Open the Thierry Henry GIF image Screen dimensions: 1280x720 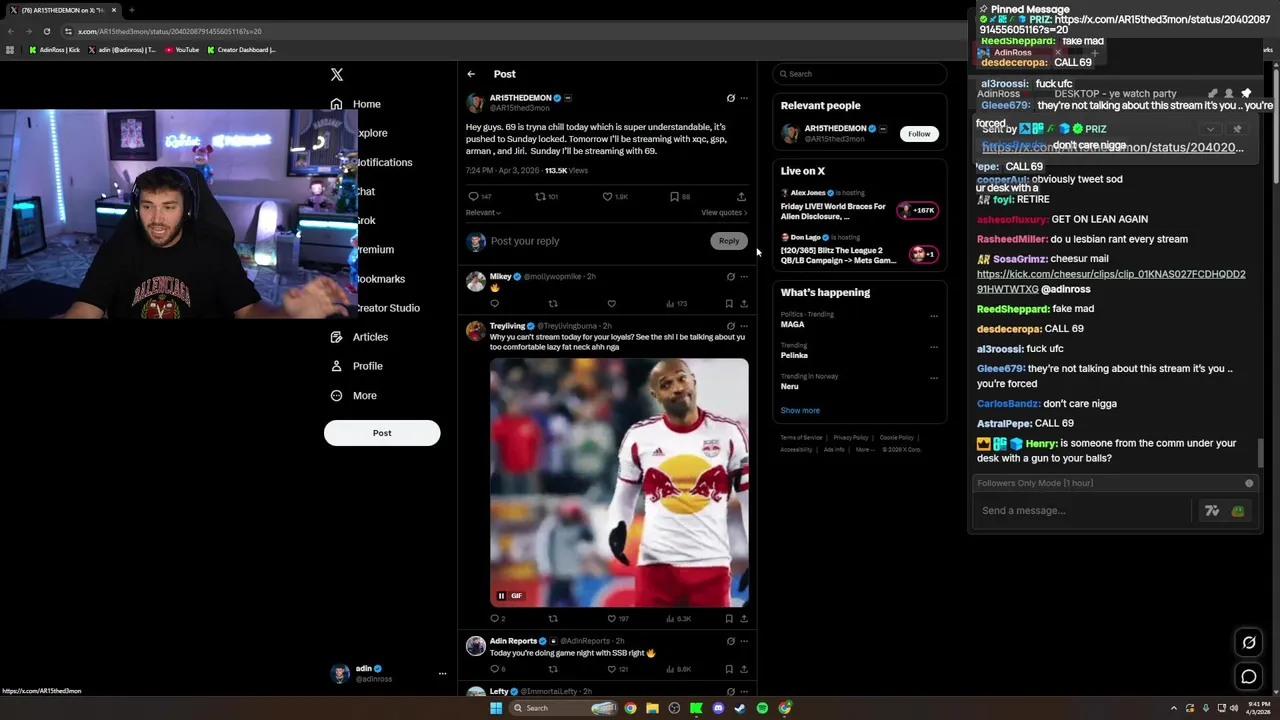619,483
